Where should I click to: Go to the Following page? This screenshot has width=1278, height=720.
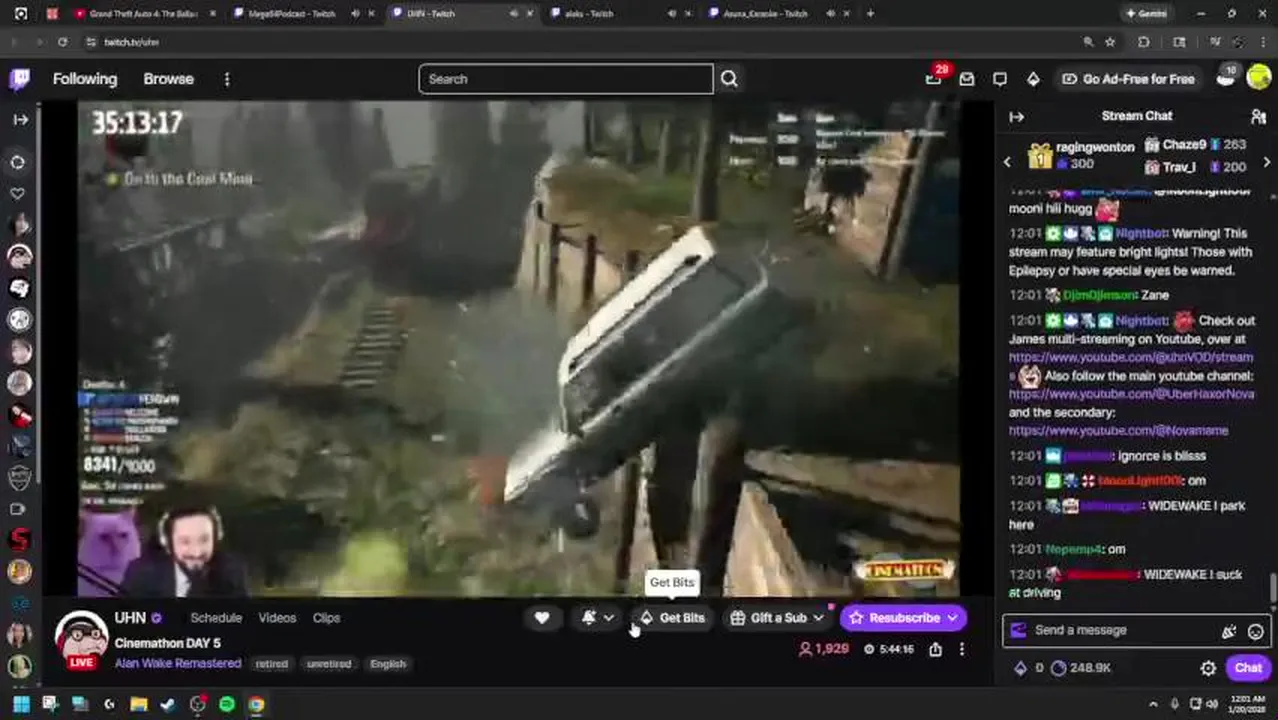85,79
